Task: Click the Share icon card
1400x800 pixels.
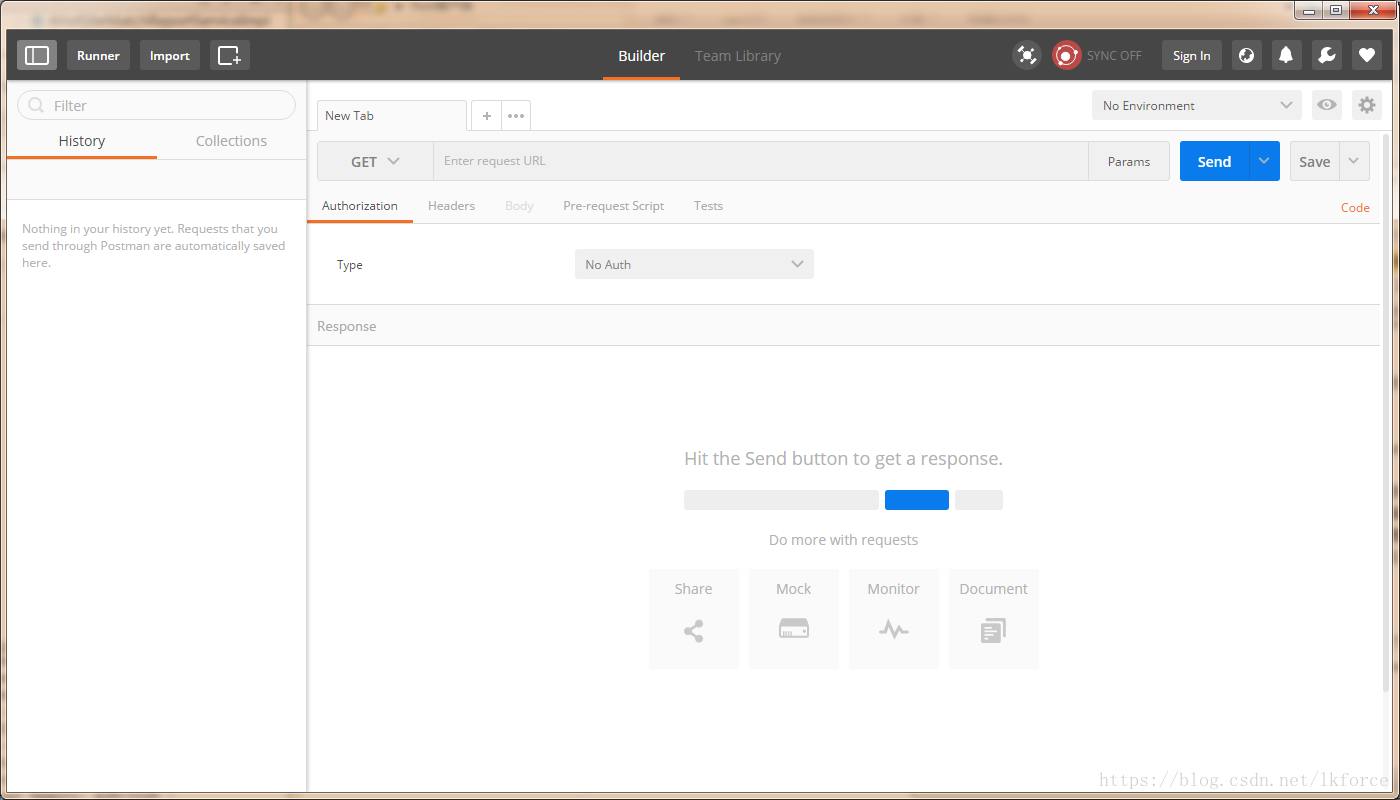Action: pos(694,619)
